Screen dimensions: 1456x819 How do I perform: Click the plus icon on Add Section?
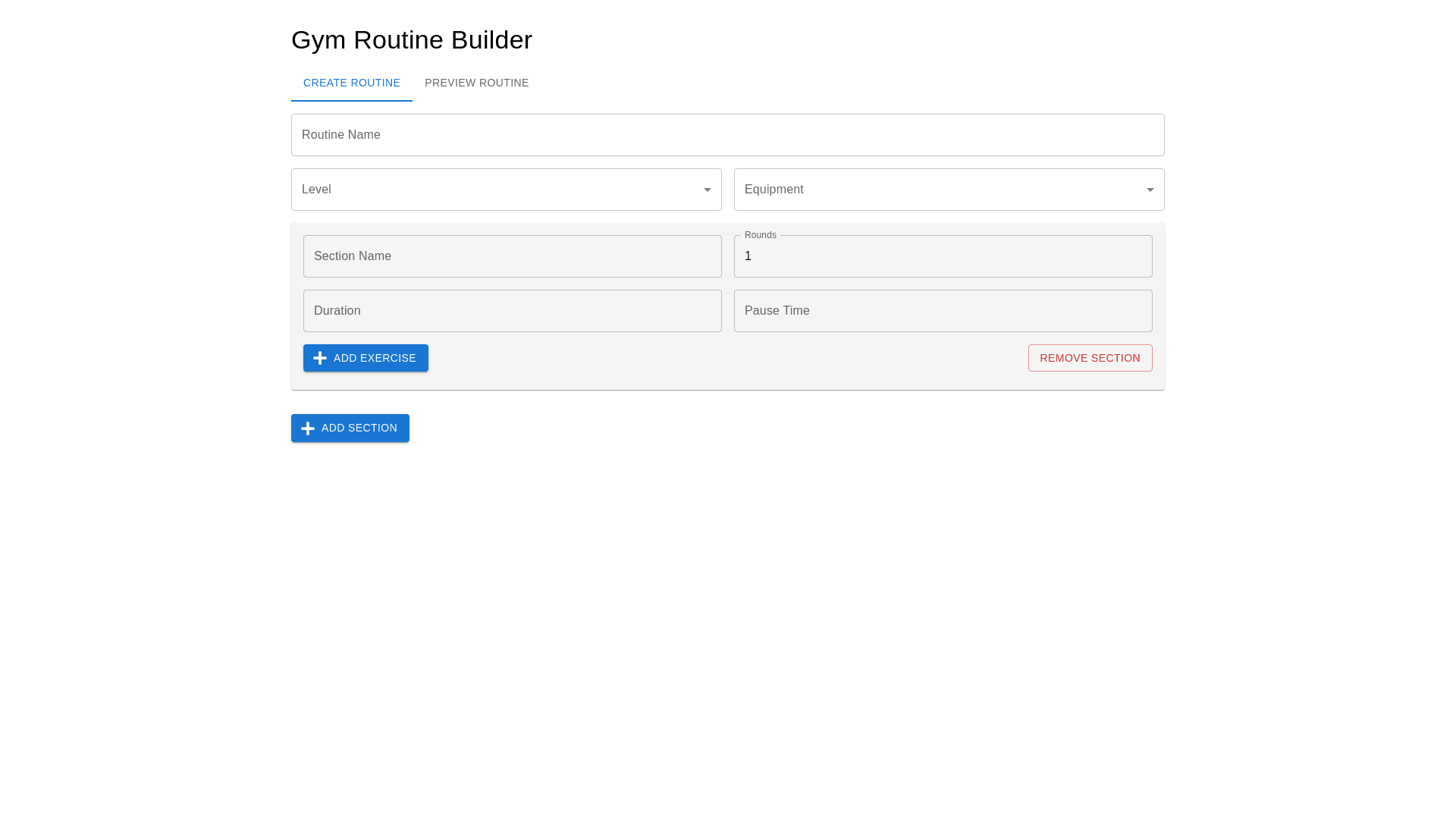pyautogui.click(x=308, y=428)
